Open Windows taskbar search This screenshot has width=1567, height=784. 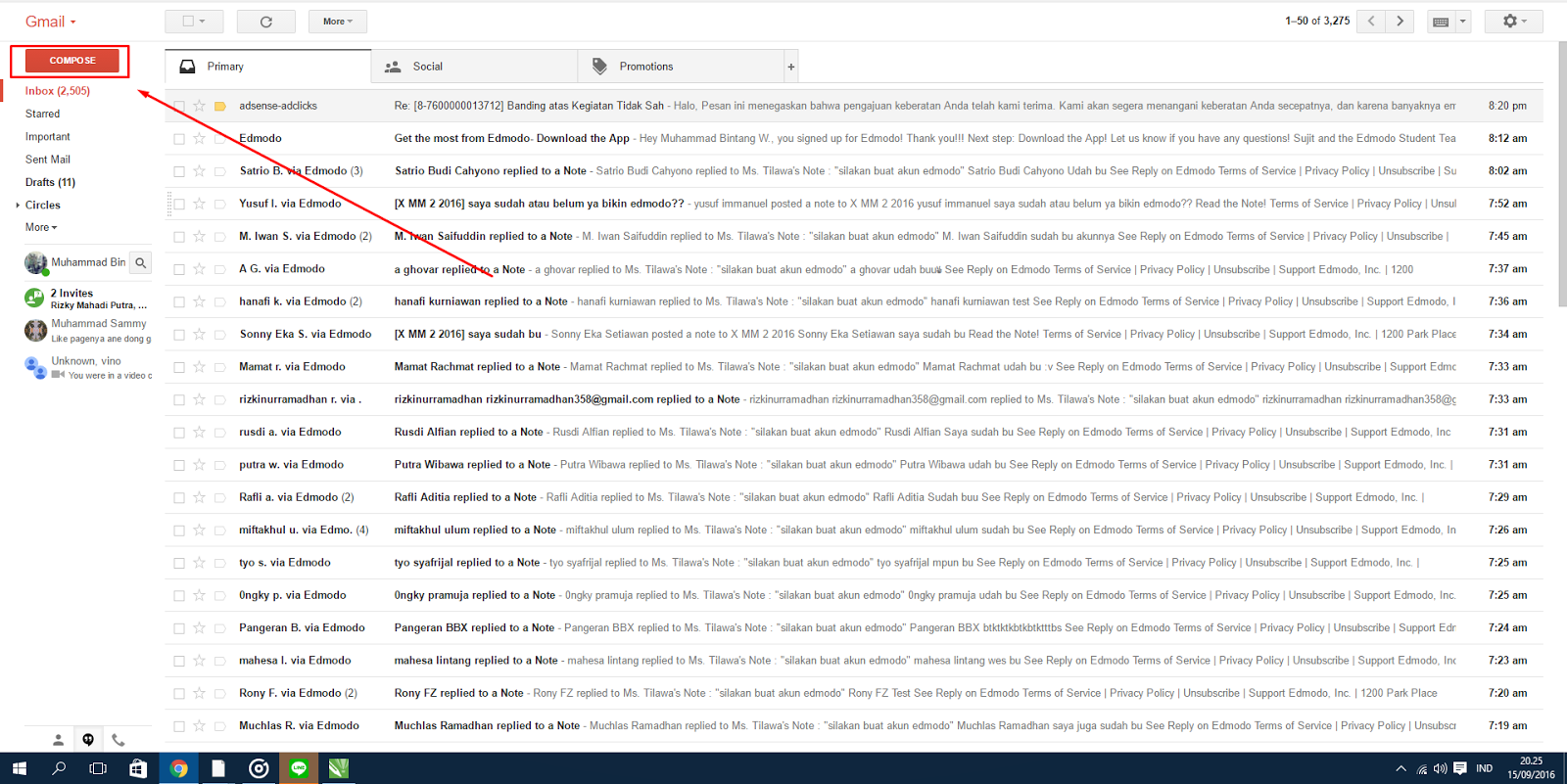59,768
